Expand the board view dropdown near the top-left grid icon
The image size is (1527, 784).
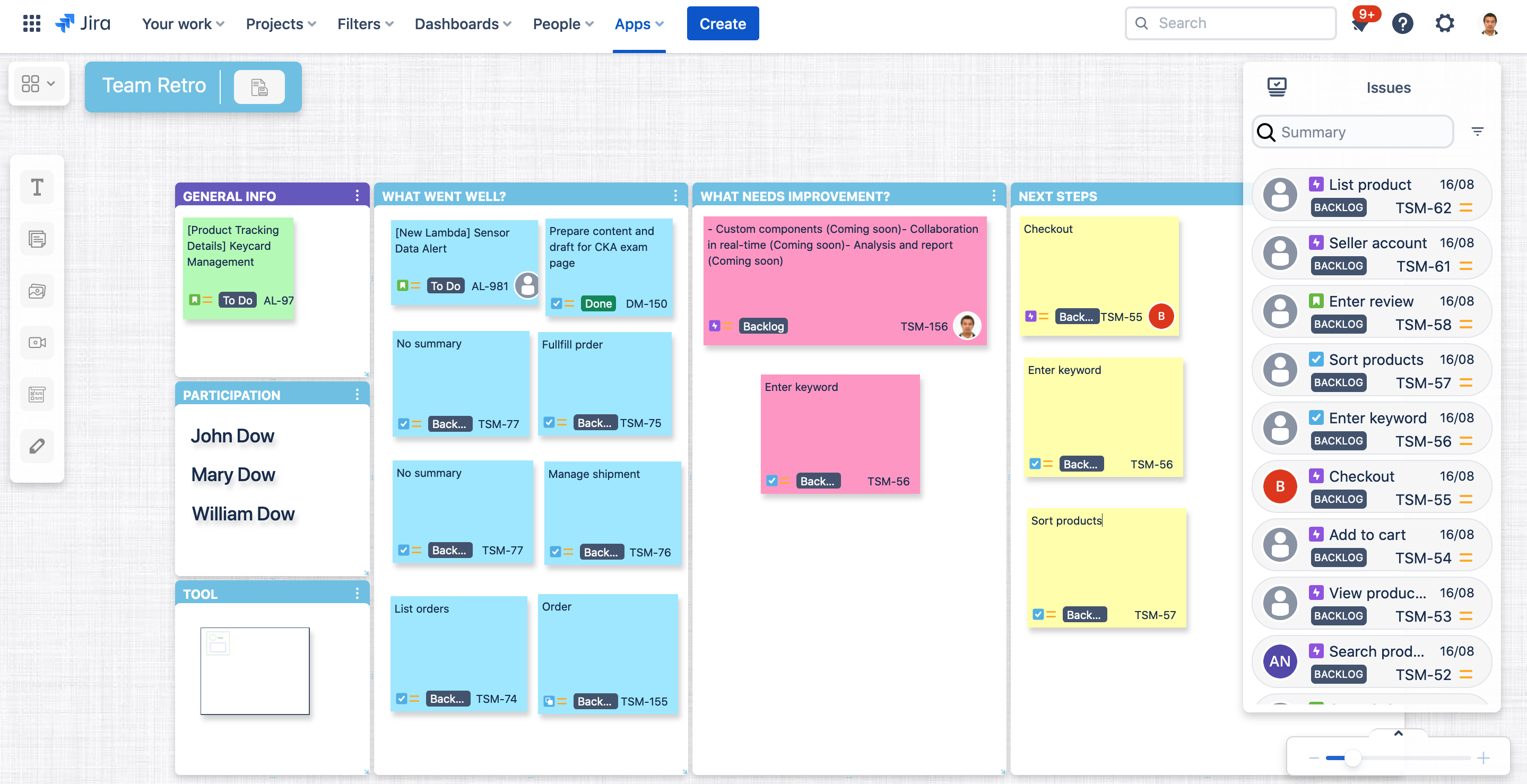[52, 84]
